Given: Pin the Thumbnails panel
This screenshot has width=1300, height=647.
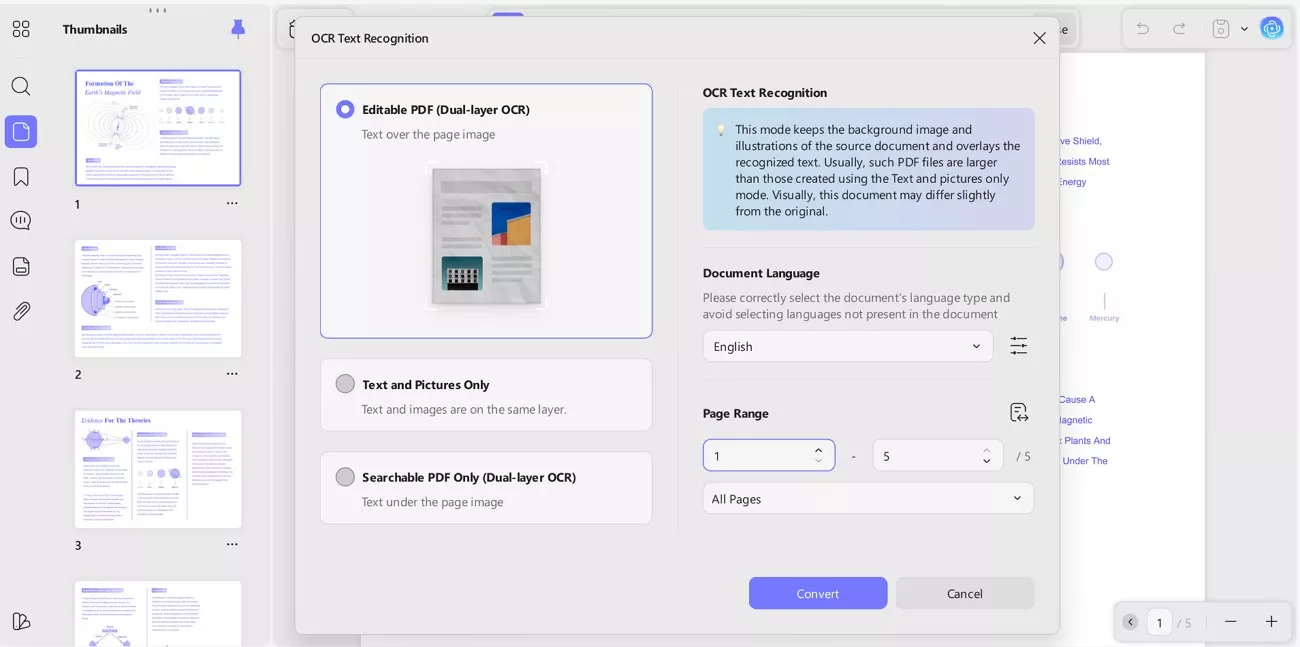Looking at the screenshot, I should click(x=238, y=28).
